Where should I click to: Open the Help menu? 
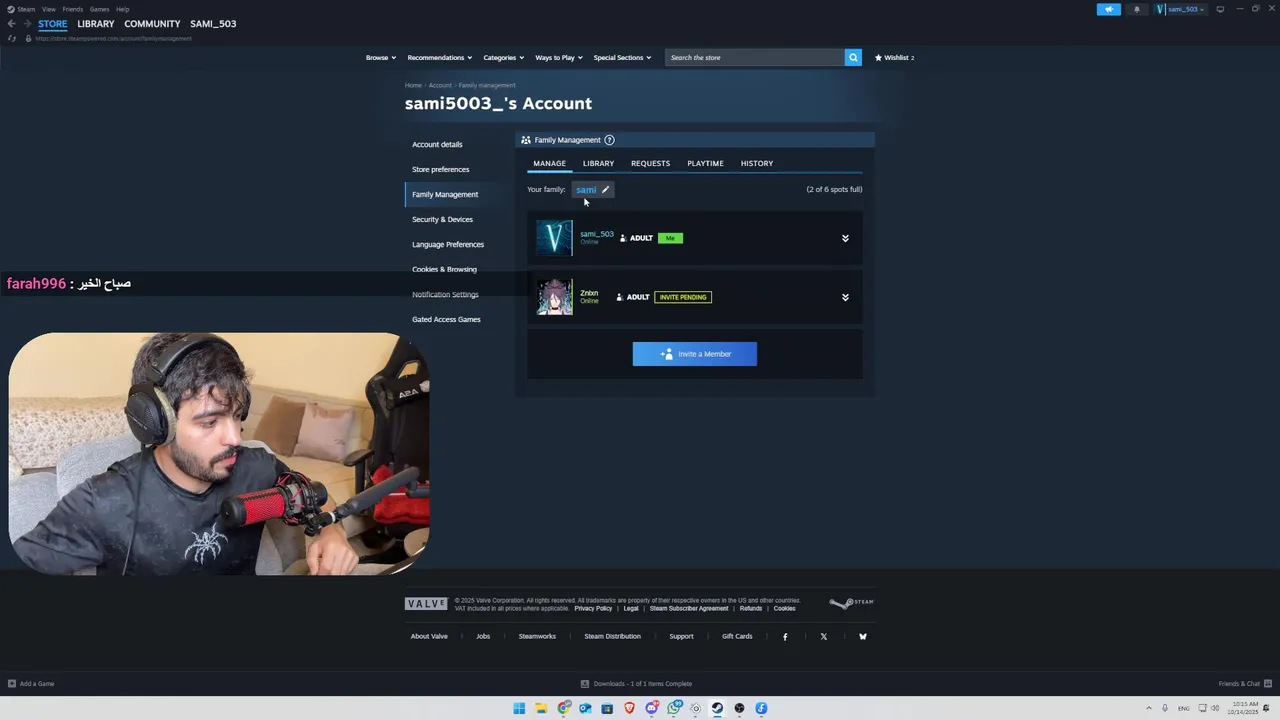tap(122, 9)
